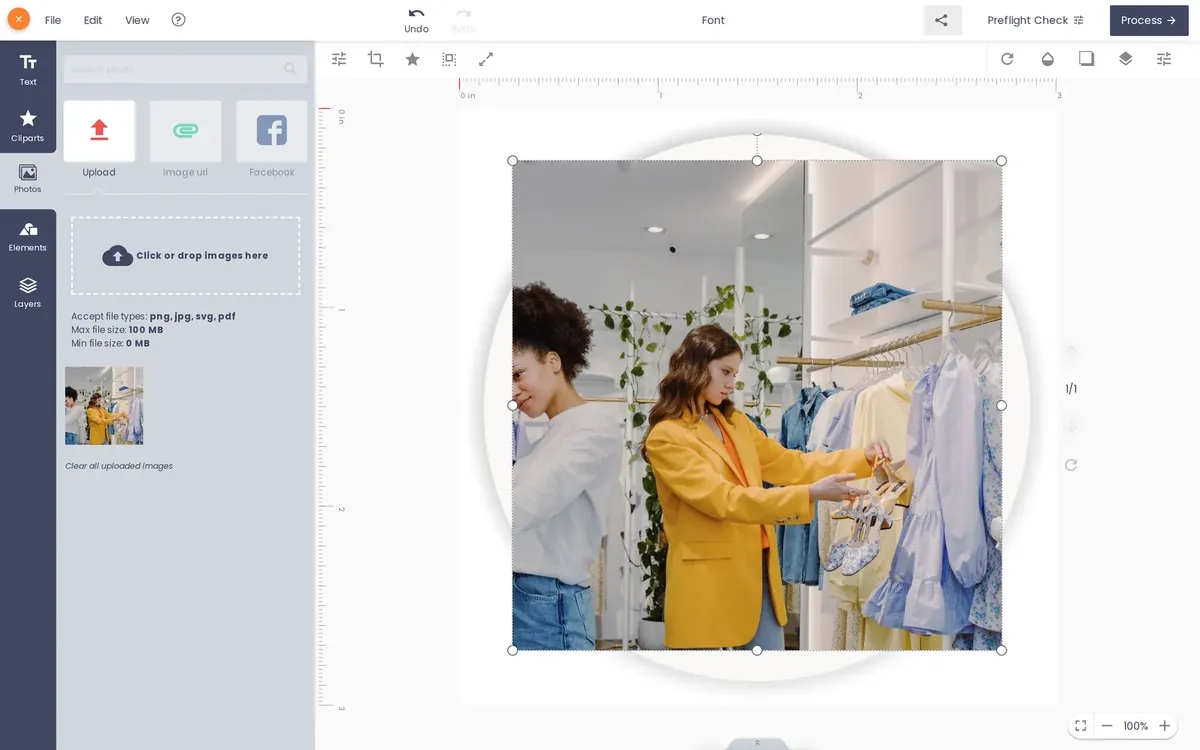Image resolution: width=1200 pixels, height=750 pixels.
Task: Open the settings sliders icon at far right
Action: pos(1164,59)
